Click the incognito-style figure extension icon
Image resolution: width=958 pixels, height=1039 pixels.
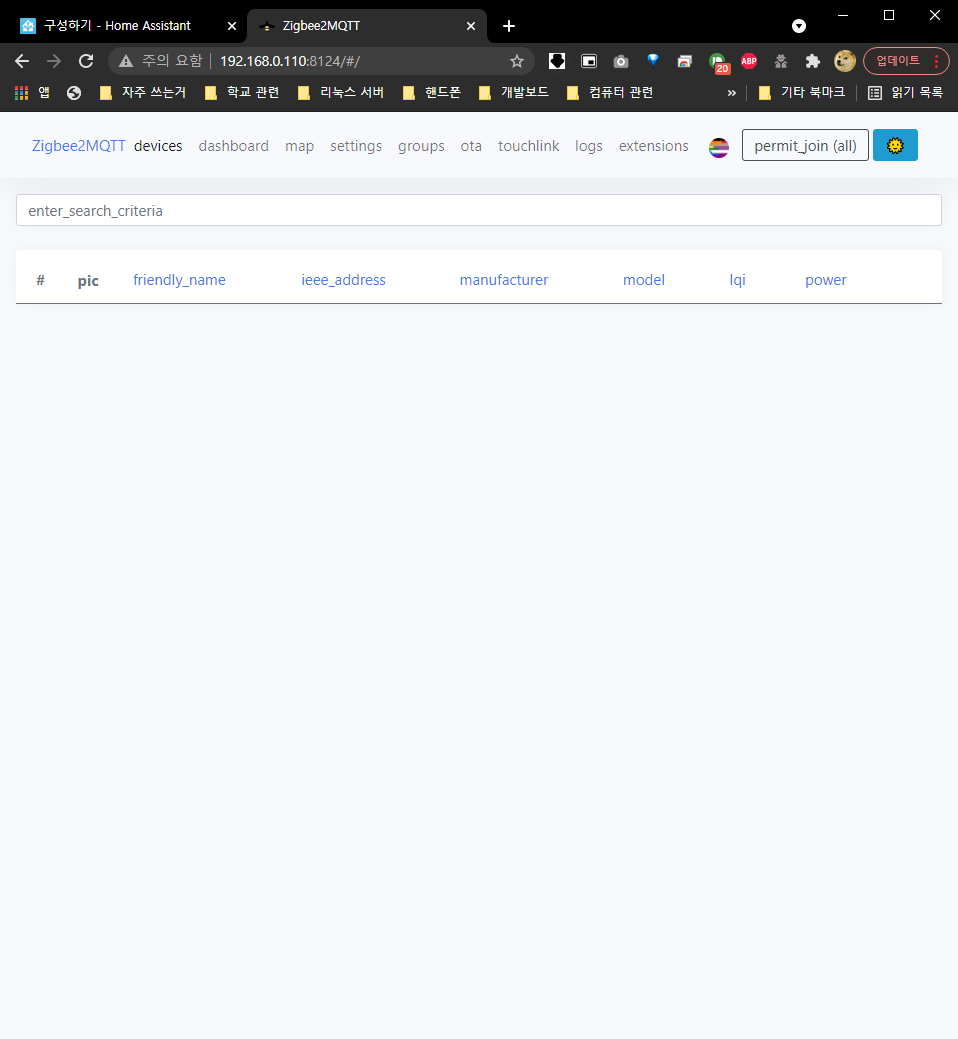780,61
